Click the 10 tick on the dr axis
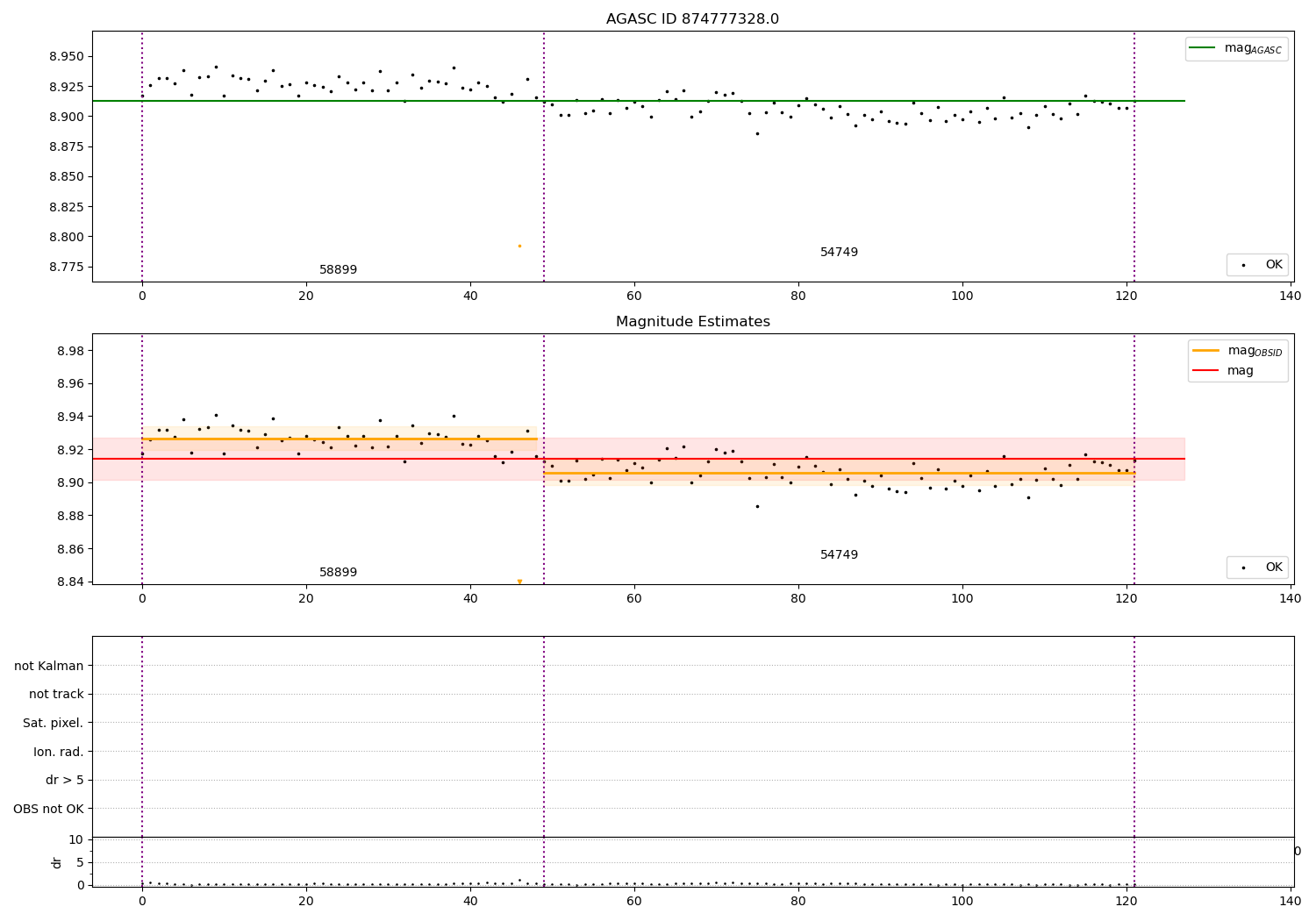This screenshot has width=1316, height=921. 76,839
